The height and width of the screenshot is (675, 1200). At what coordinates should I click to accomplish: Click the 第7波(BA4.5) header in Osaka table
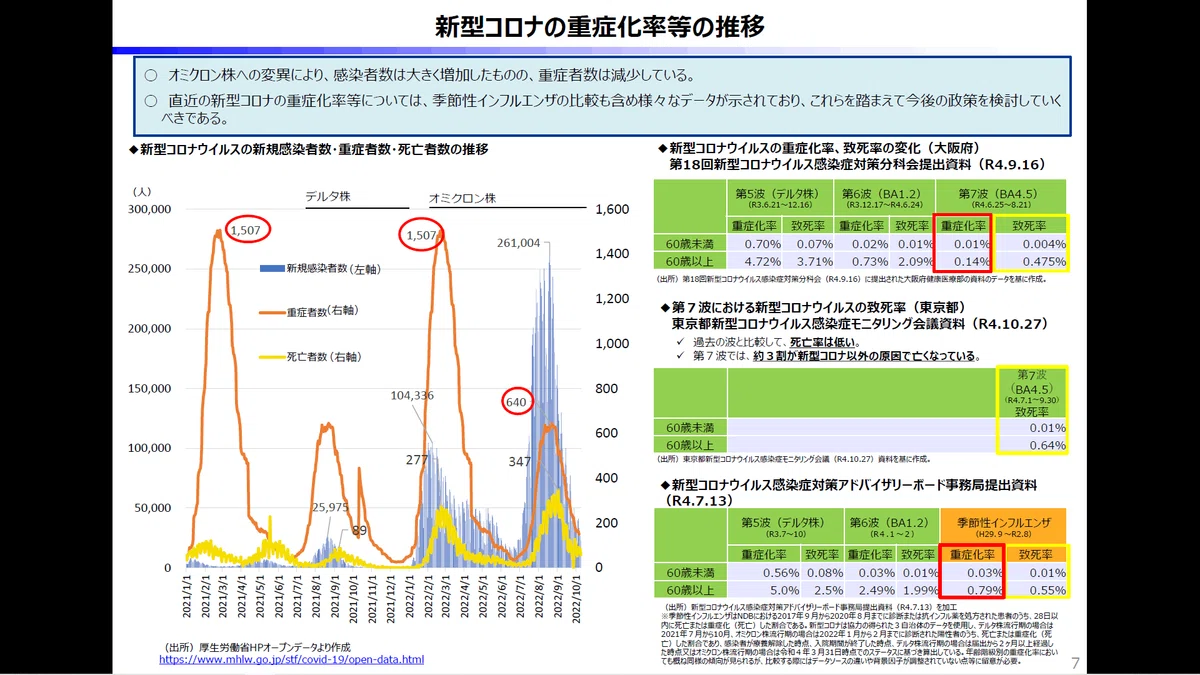pos(1001,197)
